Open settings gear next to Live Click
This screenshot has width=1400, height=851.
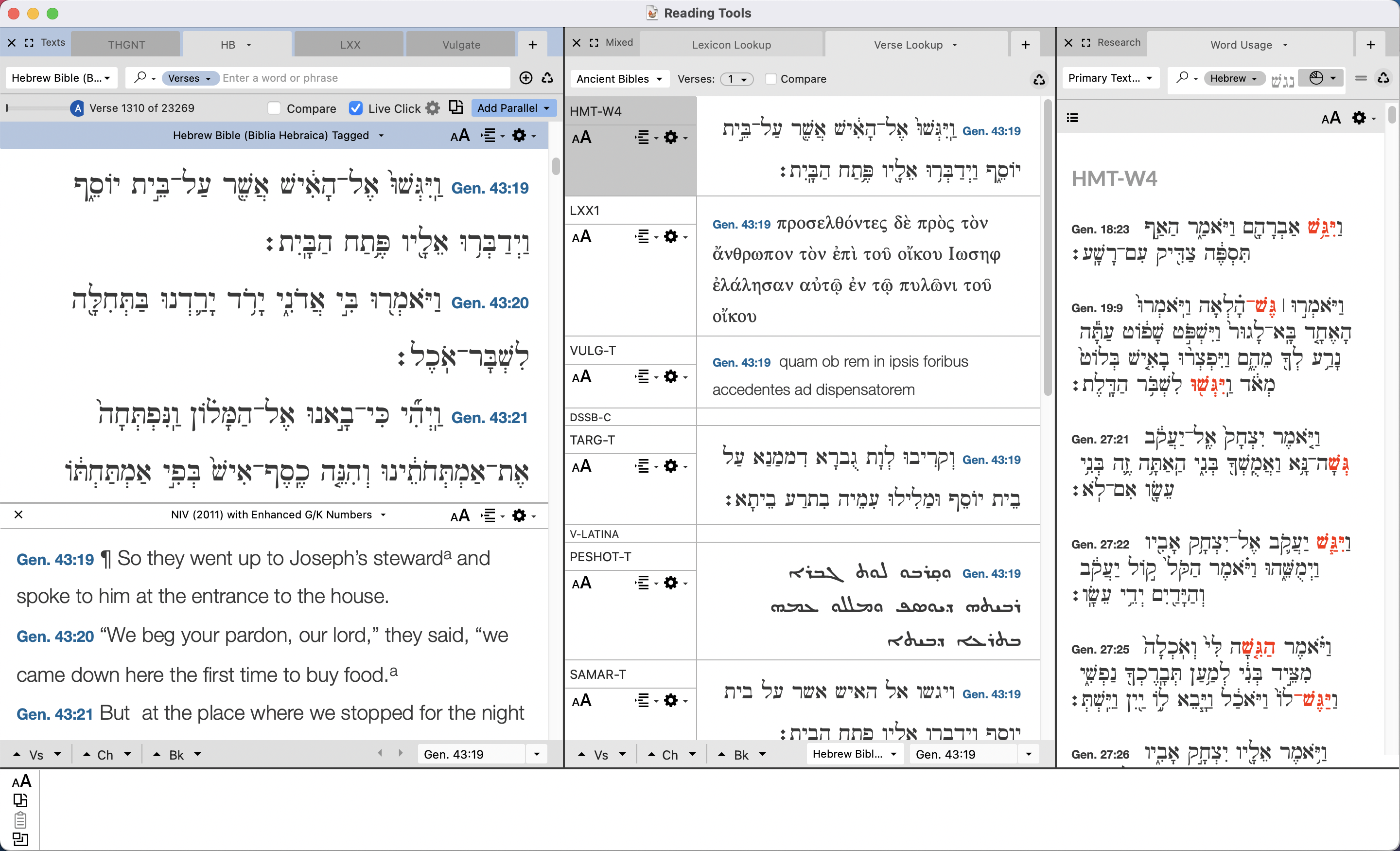[x=433, y=108]
